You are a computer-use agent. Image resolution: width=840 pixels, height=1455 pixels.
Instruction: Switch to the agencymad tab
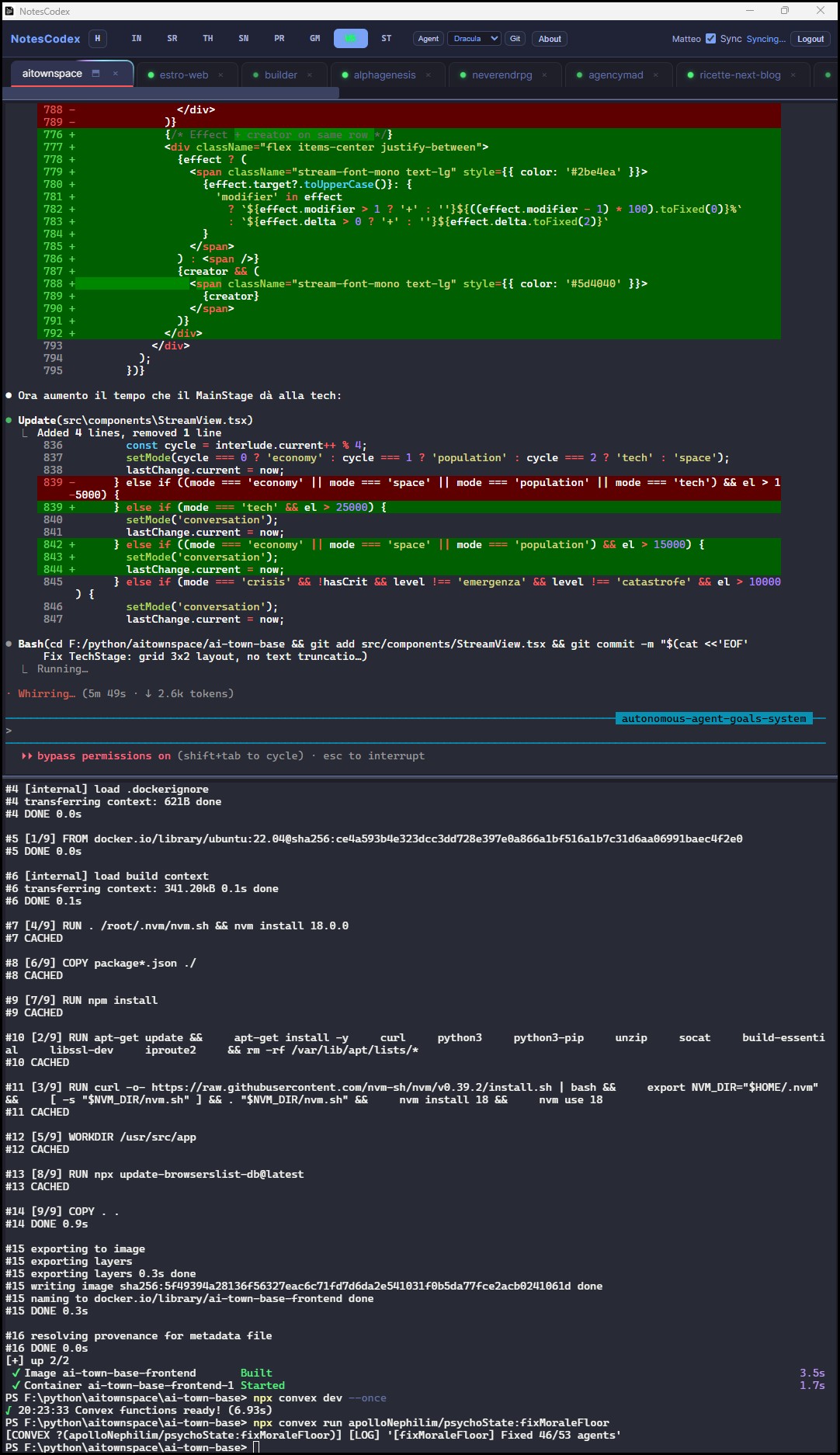tap(616, 75)
